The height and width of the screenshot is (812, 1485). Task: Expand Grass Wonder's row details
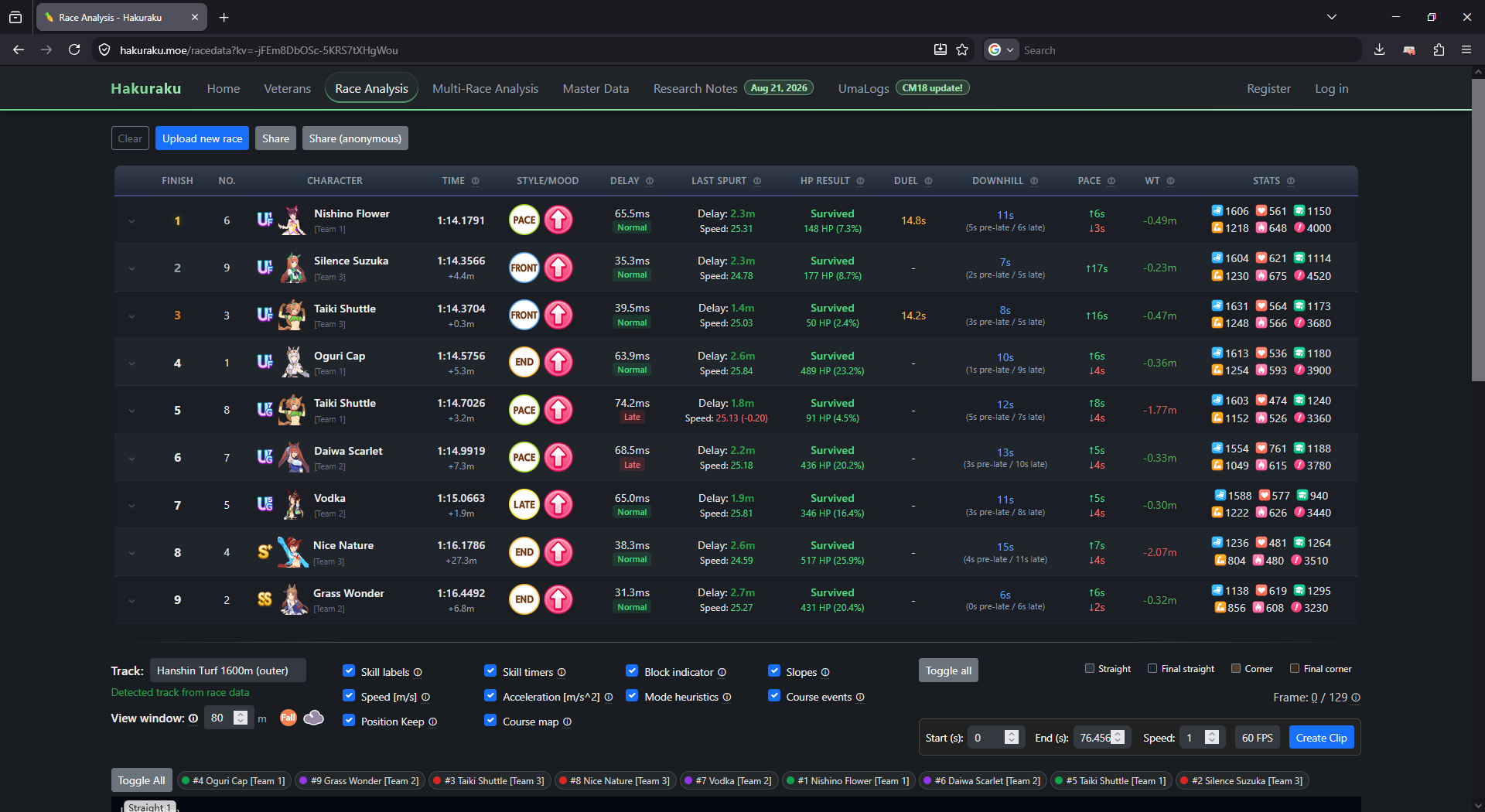point(131,600)
